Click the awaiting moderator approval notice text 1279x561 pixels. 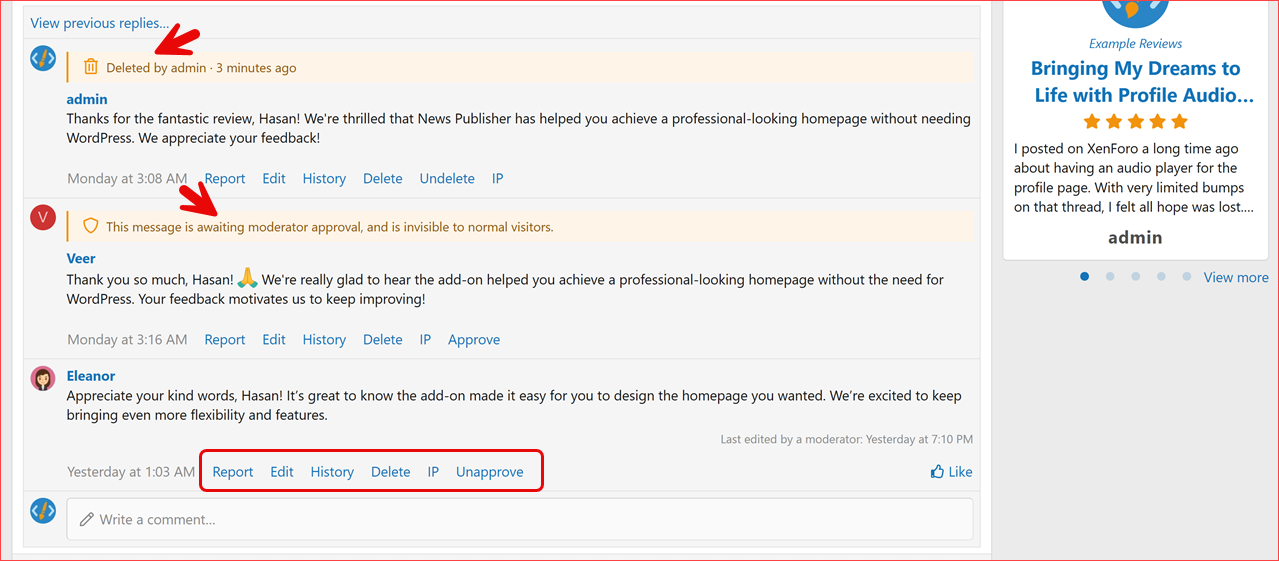point(330,227)
